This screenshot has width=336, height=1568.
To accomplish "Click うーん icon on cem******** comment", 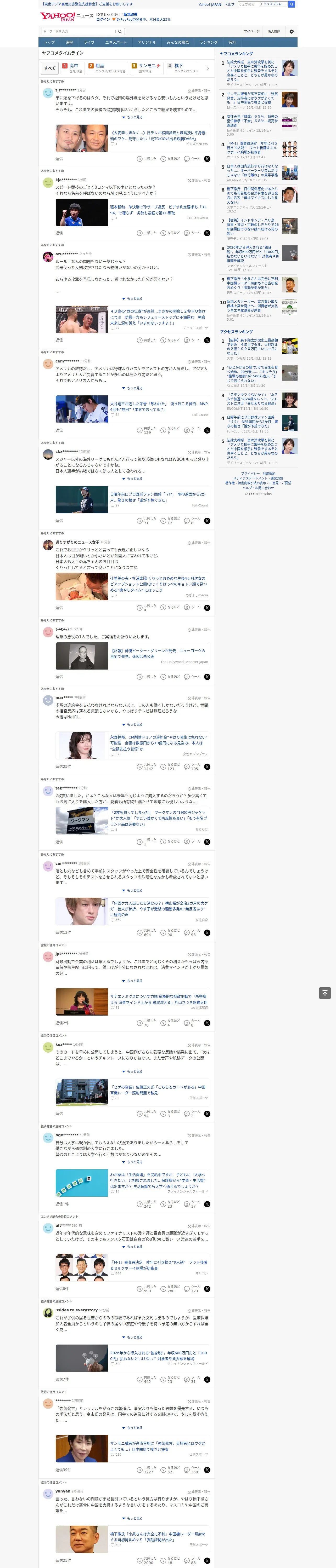I will coord(187,430).
